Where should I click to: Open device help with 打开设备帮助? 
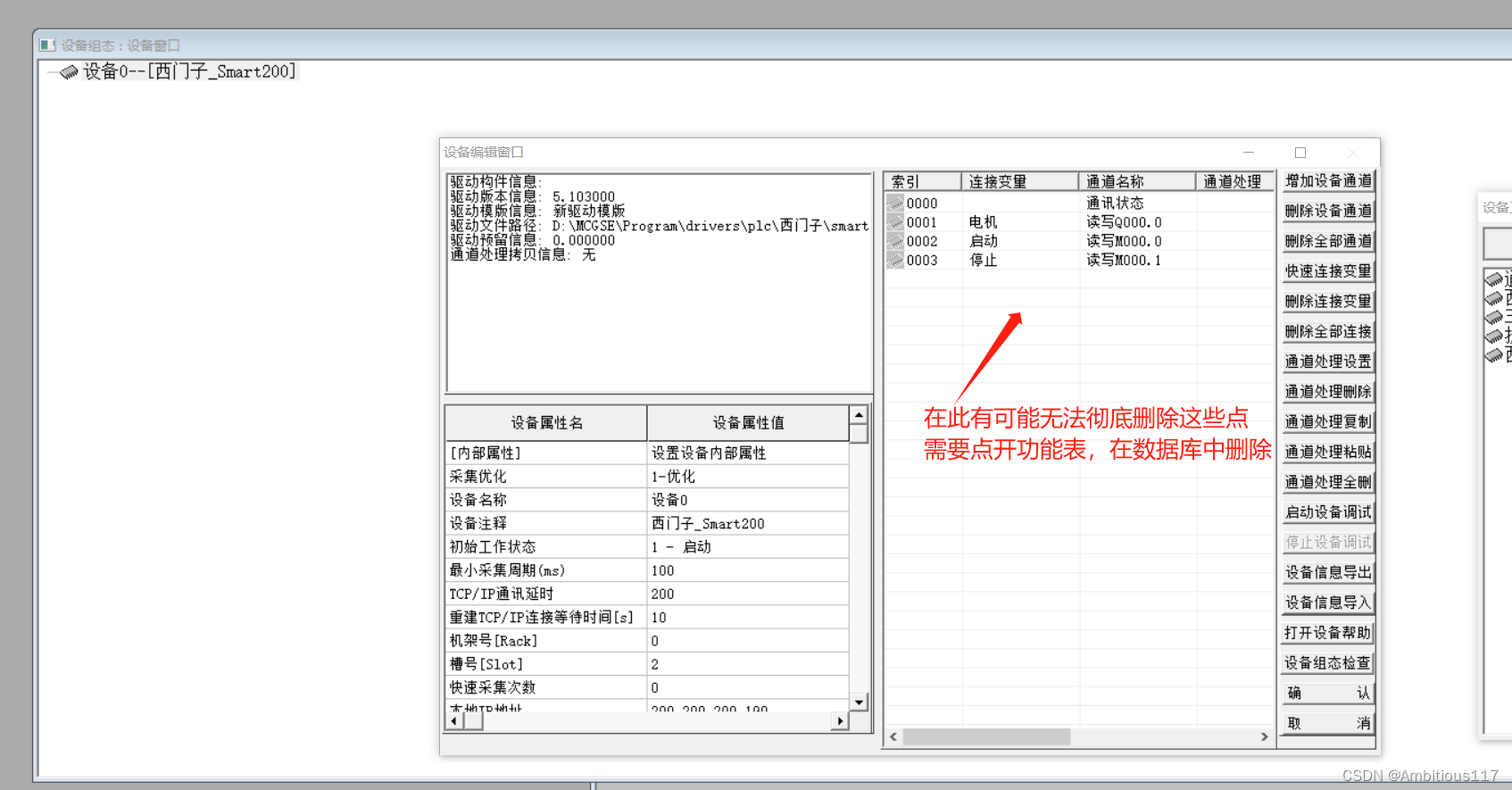coord(1328,632)
